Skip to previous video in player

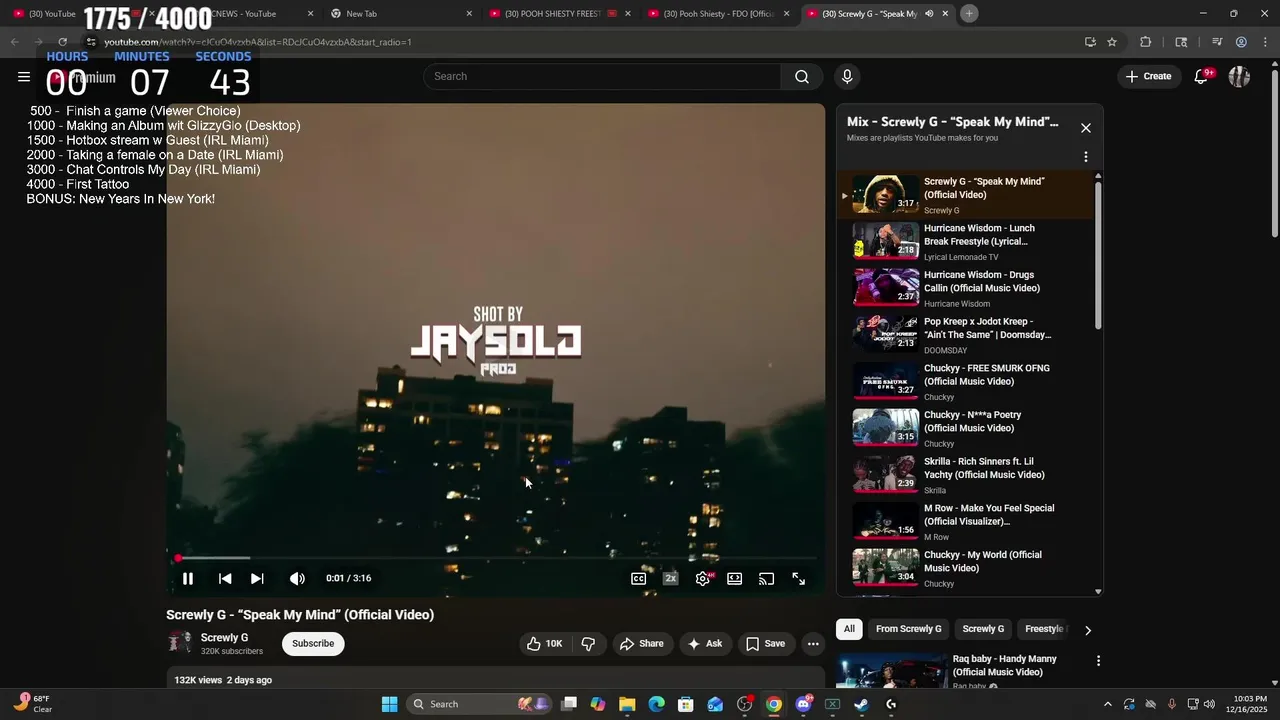225,578
